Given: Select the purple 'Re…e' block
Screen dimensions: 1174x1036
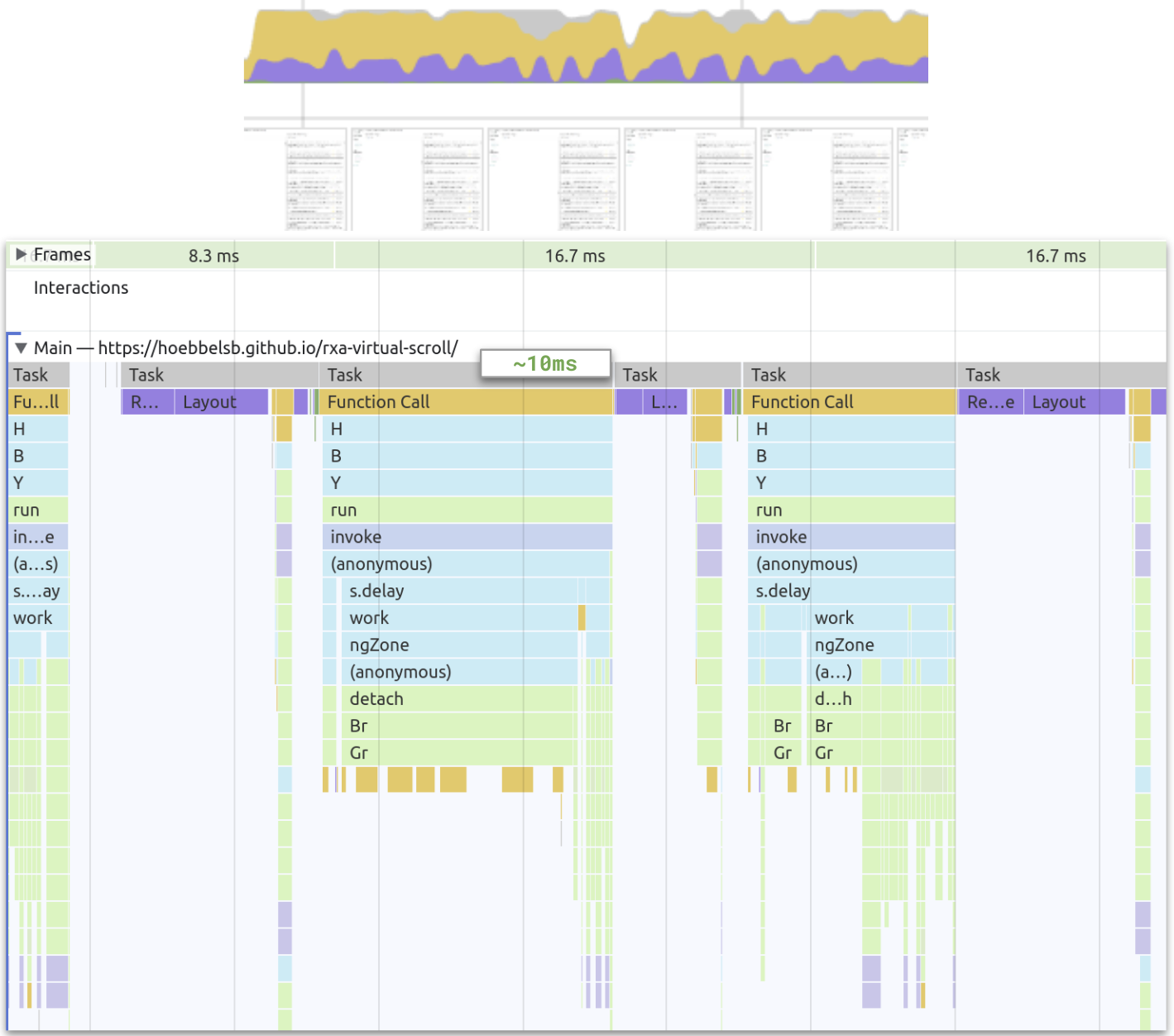Looking at the screenshot, I should [990, 402].
